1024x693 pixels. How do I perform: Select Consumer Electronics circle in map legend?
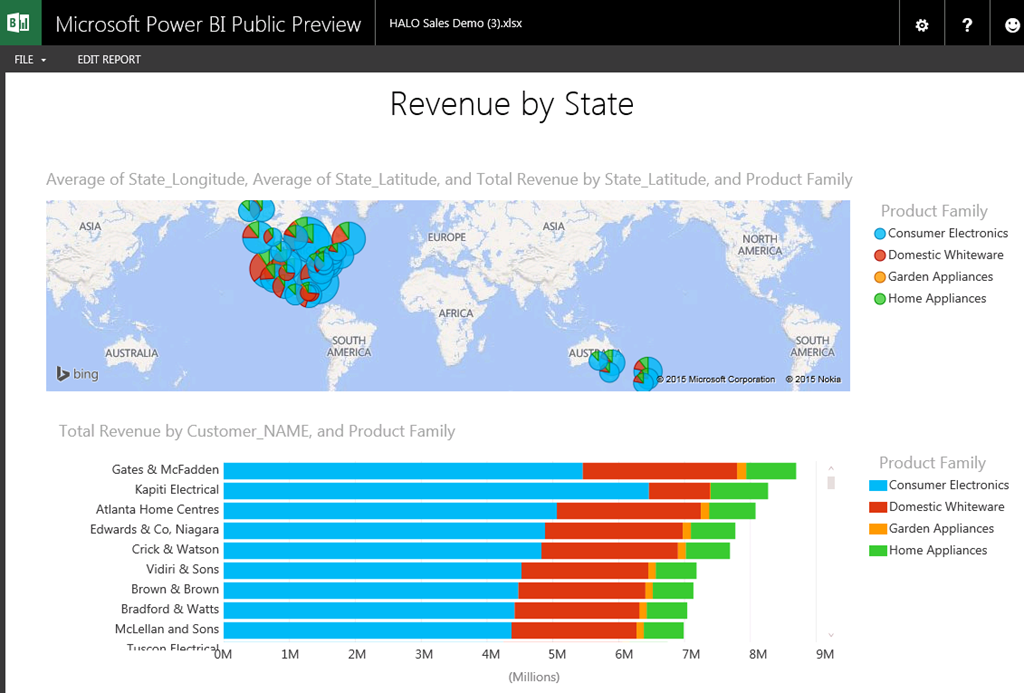880,234
